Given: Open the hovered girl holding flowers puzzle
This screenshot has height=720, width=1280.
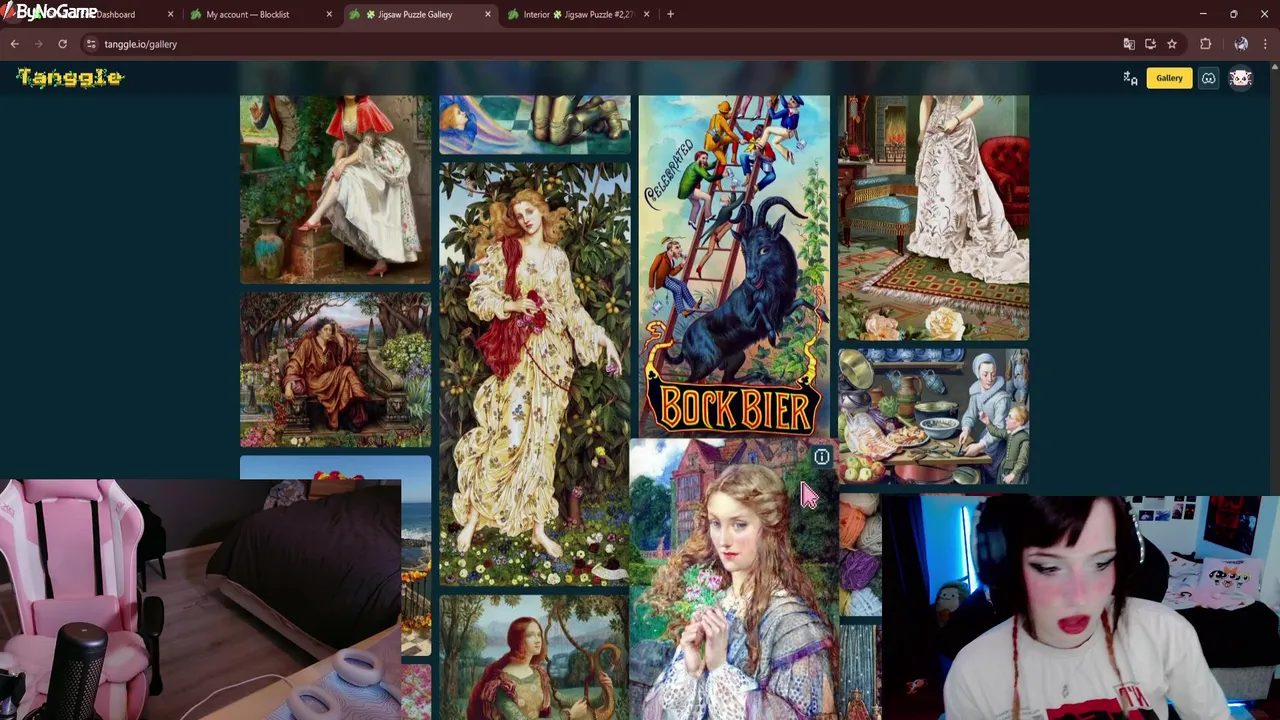Looking at the screenshot, I should pos(734,580).
